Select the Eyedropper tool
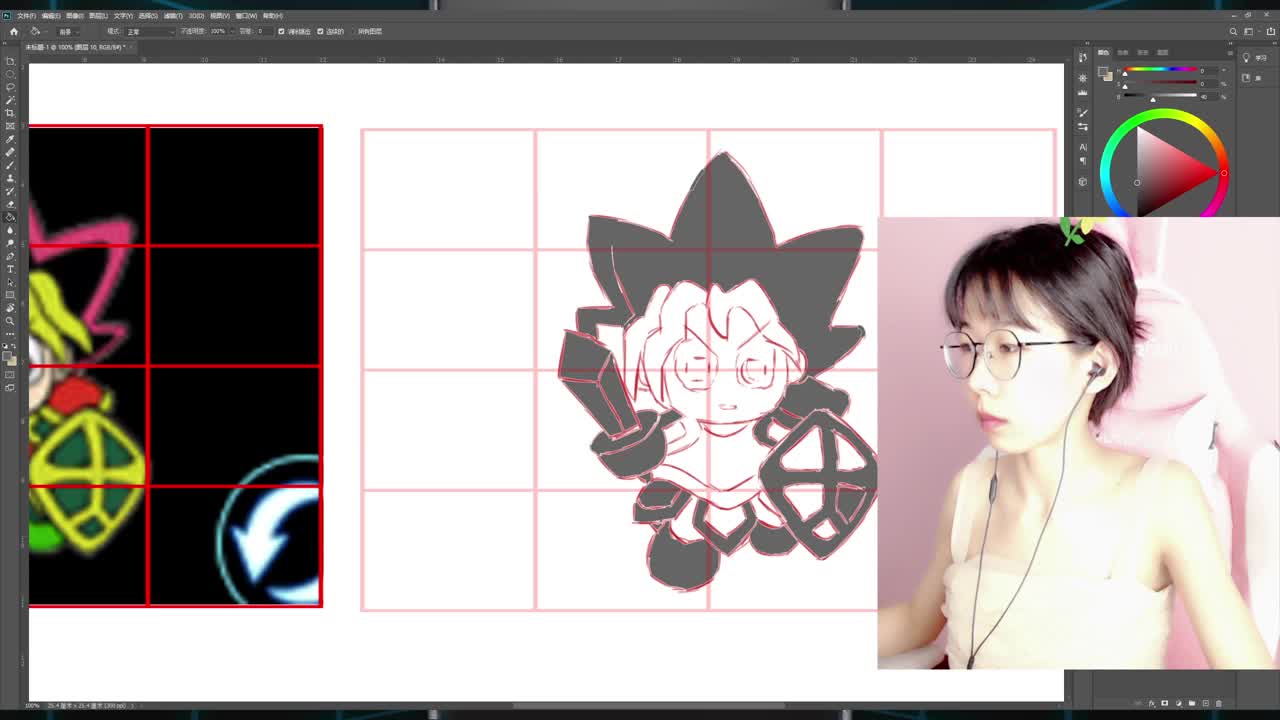Image resolution: width=1280 pixels, height=720 pixels. 10,139
